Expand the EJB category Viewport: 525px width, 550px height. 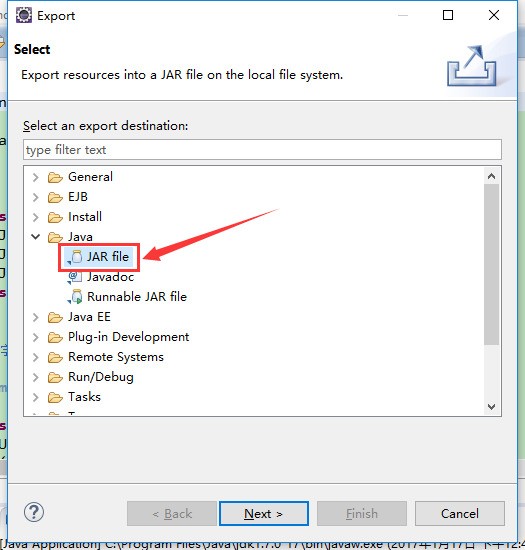pos(35,197)
